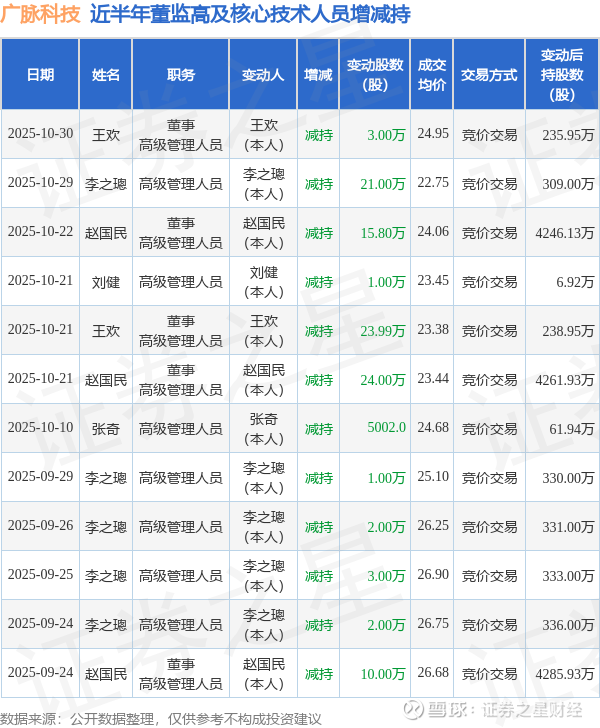Click the average price 23.38
Image resolution: width=600 pixels, height=728 pixels.
433,330
